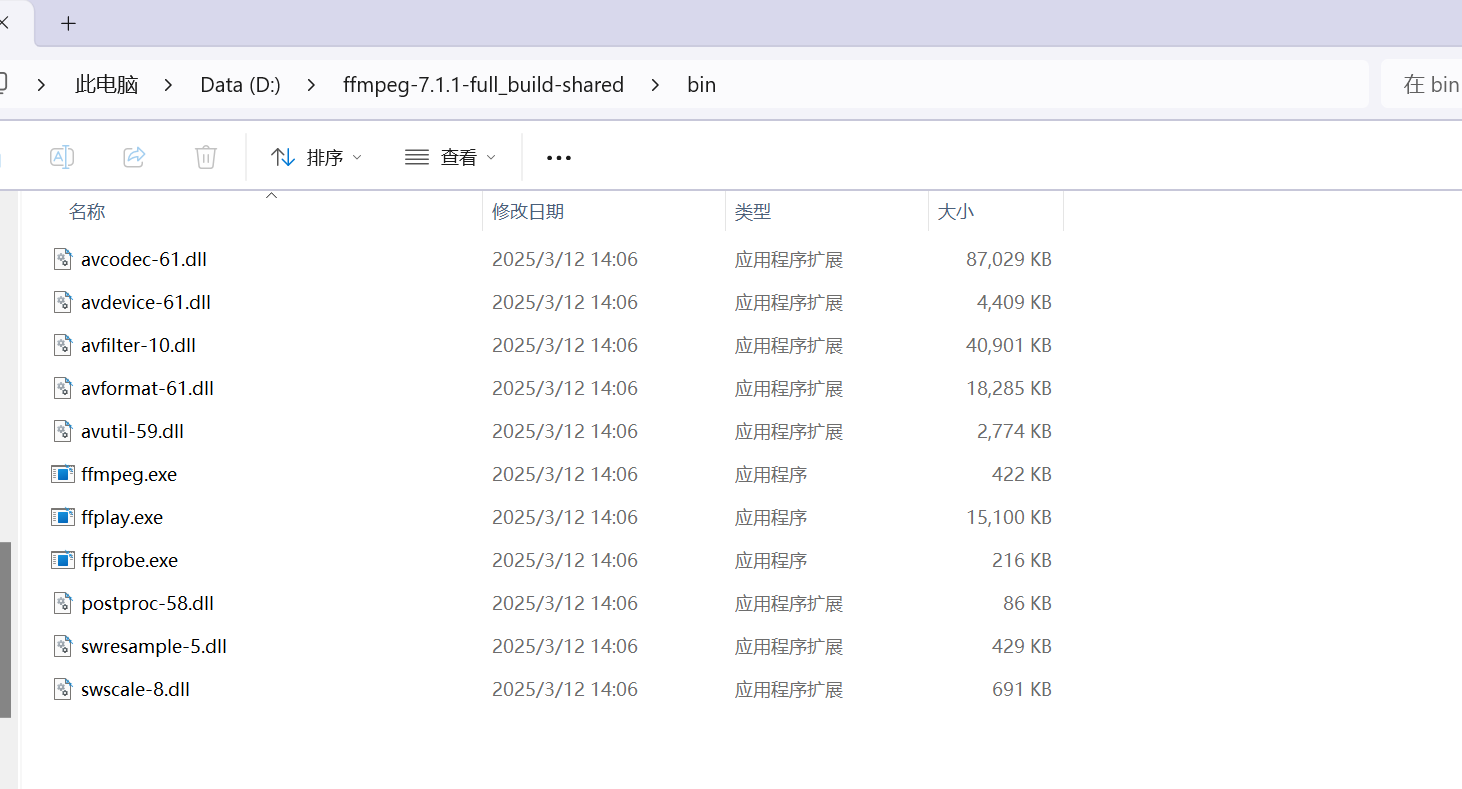The width and height of the screenshot is (1462, 789).
Task: Click the 422 KB size cell
Action: click(x=1022, y=475)
